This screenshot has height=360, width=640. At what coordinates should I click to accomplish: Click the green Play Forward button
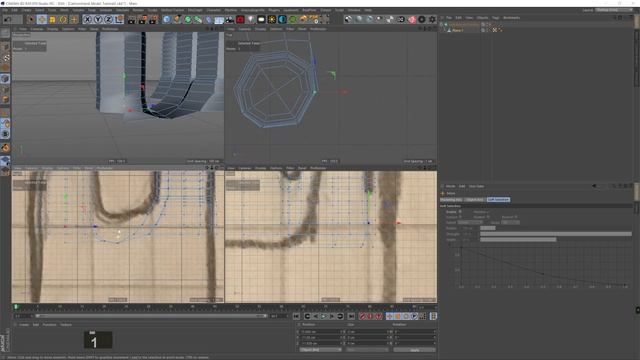click(323, 316)
